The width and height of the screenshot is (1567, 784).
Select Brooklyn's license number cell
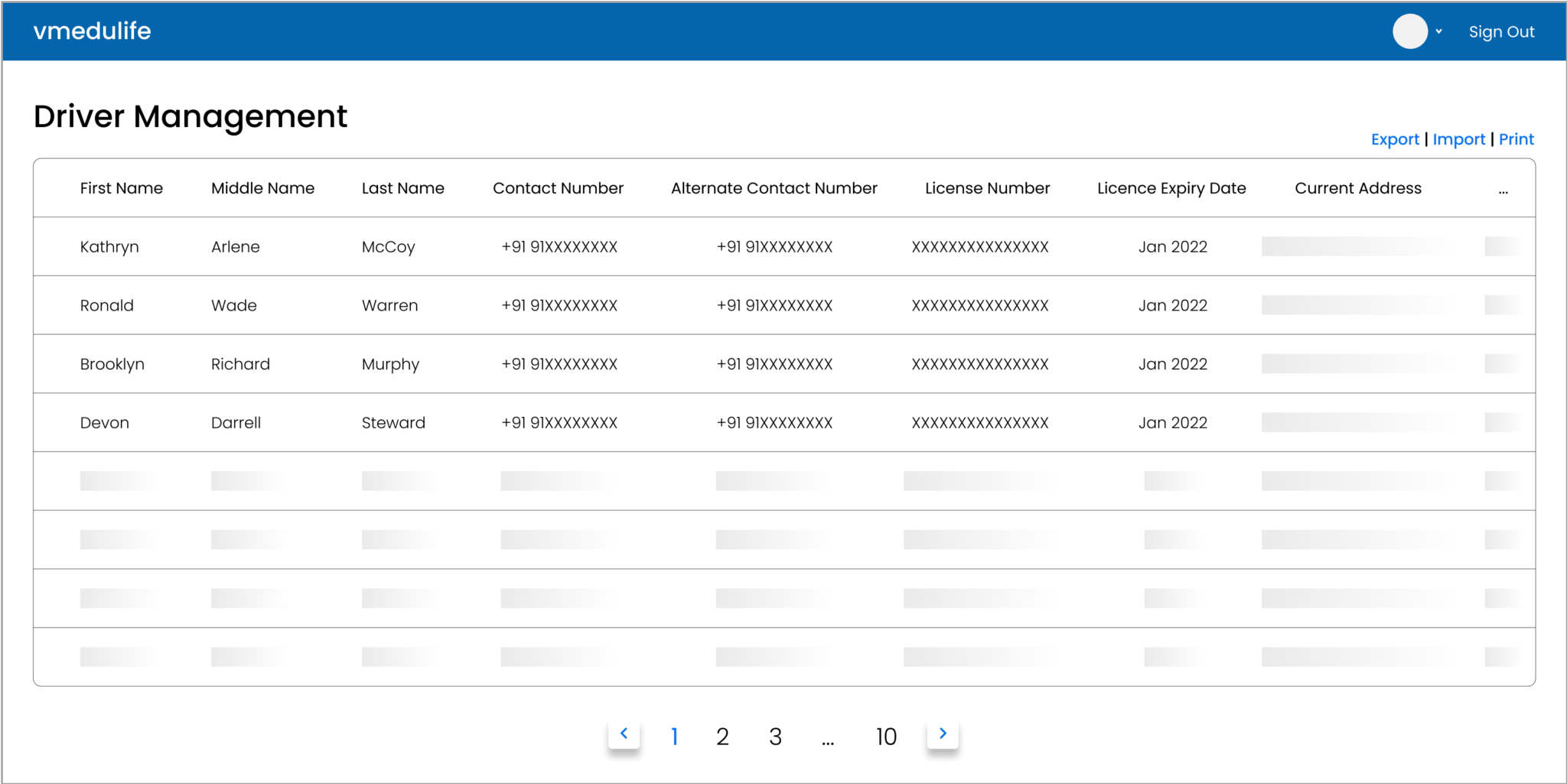(x=980, y=364)
